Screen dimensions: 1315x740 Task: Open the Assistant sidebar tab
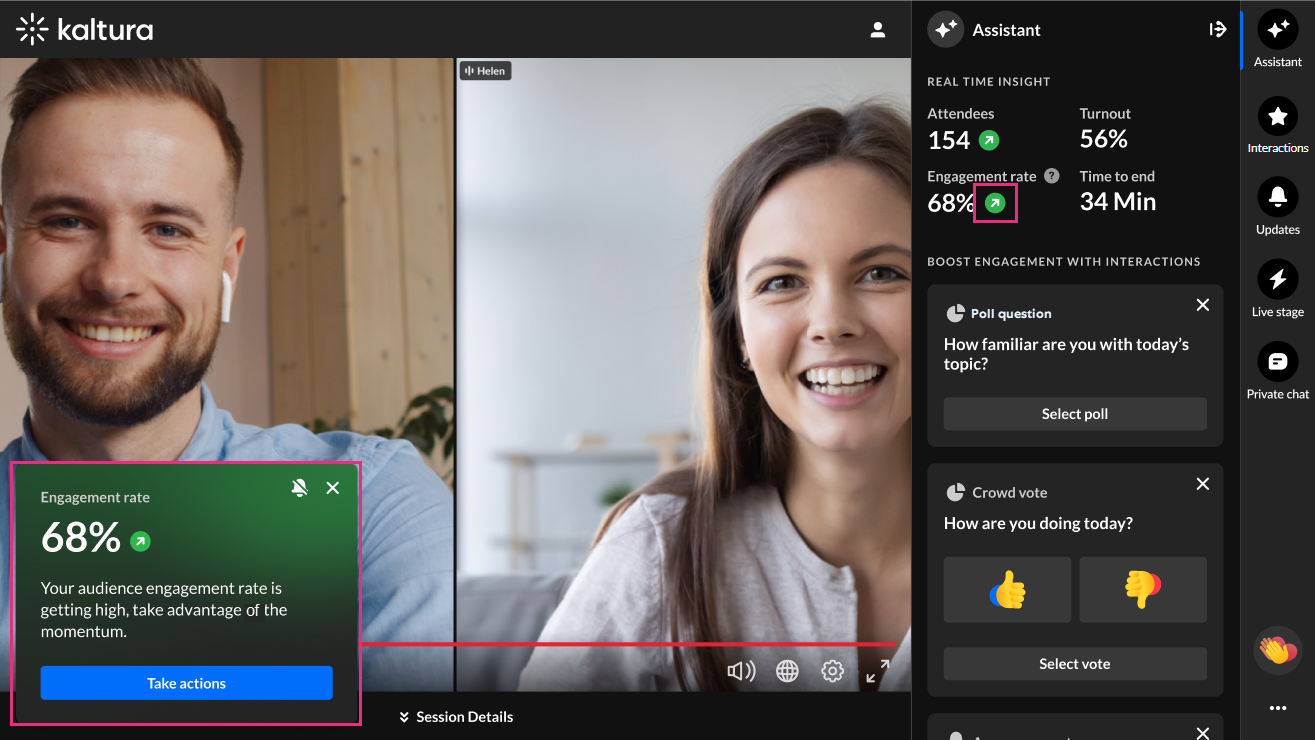click(1277, 39)
